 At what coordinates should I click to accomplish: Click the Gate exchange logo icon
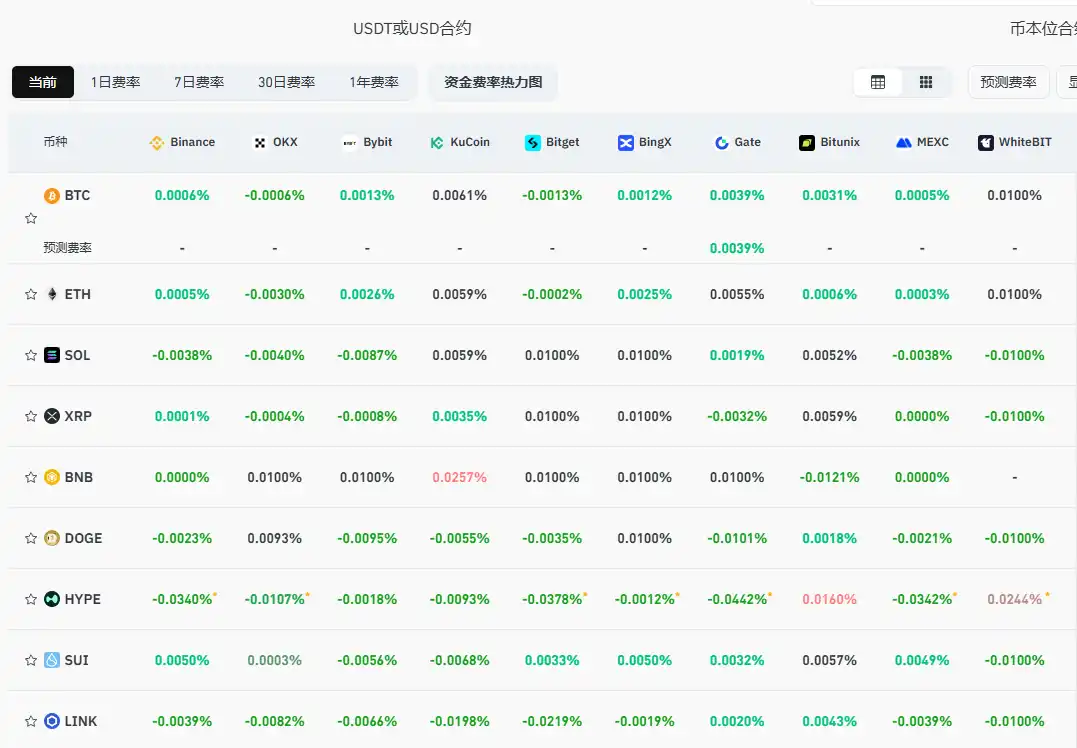[x=721, y=143]
